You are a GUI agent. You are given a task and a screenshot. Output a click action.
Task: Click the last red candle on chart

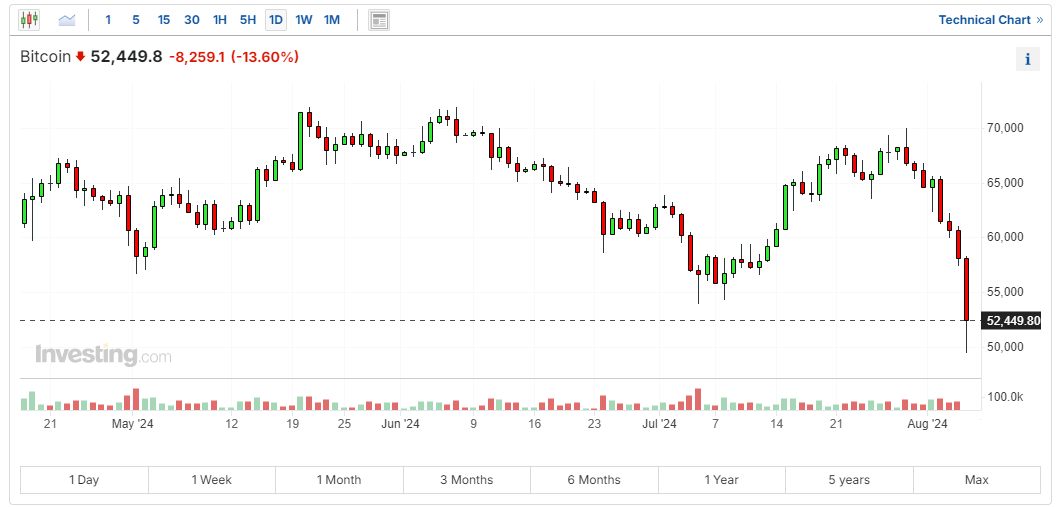(967, 290)
